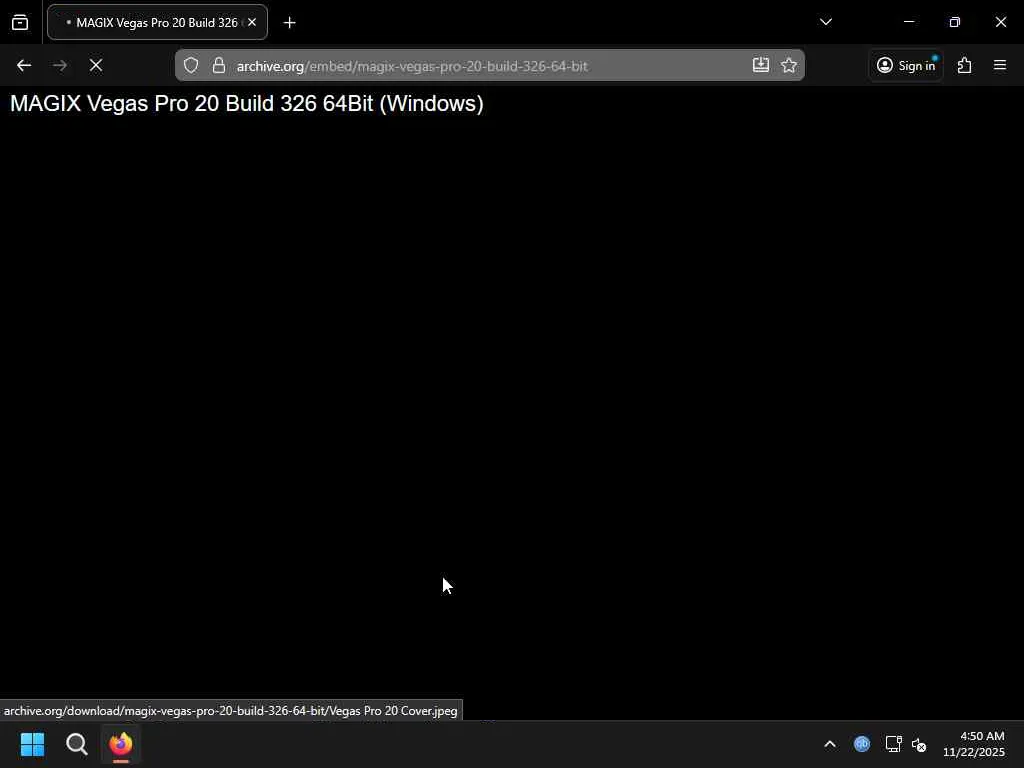Select Firefox in the taskbar
Viewport: 1024px width, 768px height.
click(x=121, y=744)
